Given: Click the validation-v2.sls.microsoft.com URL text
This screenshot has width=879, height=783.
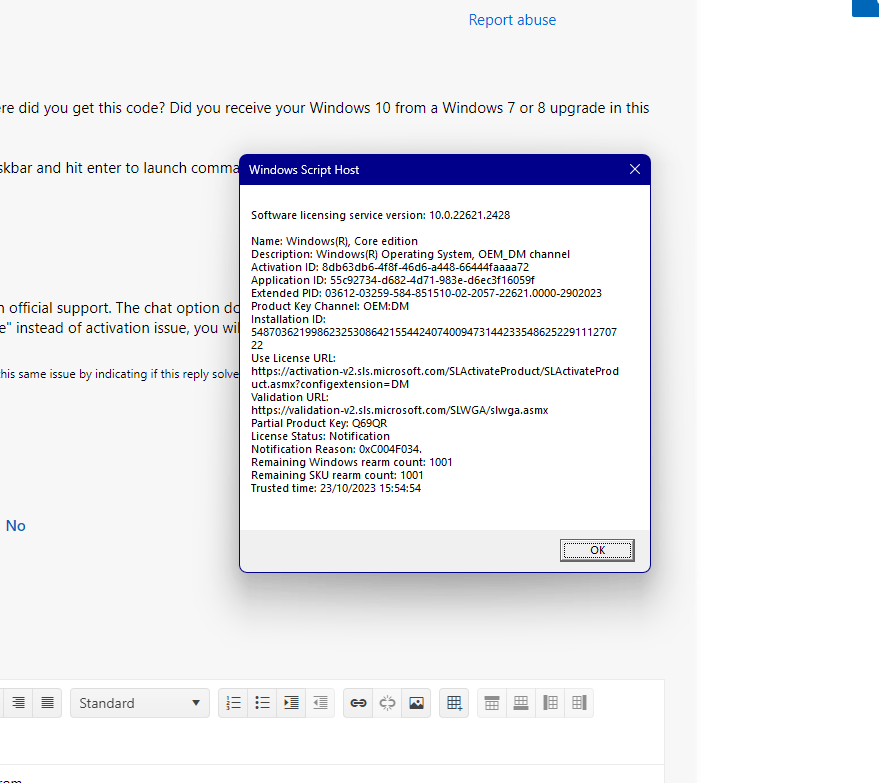Looking at the screenshot, I should pos(400,410).
